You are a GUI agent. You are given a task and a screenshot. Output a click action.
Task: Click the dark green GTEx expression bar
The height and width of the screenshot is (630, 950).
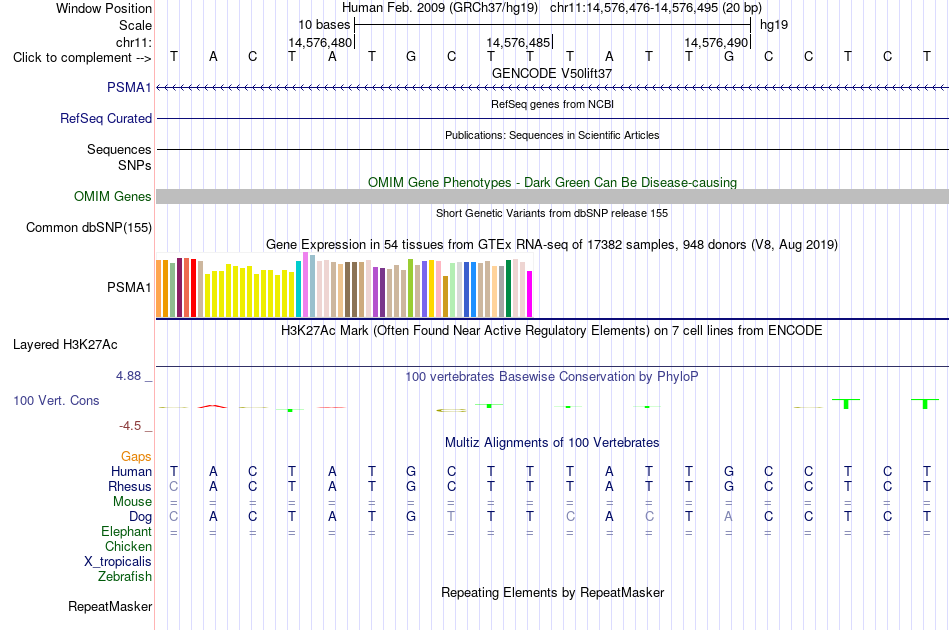tap(508, 288)
